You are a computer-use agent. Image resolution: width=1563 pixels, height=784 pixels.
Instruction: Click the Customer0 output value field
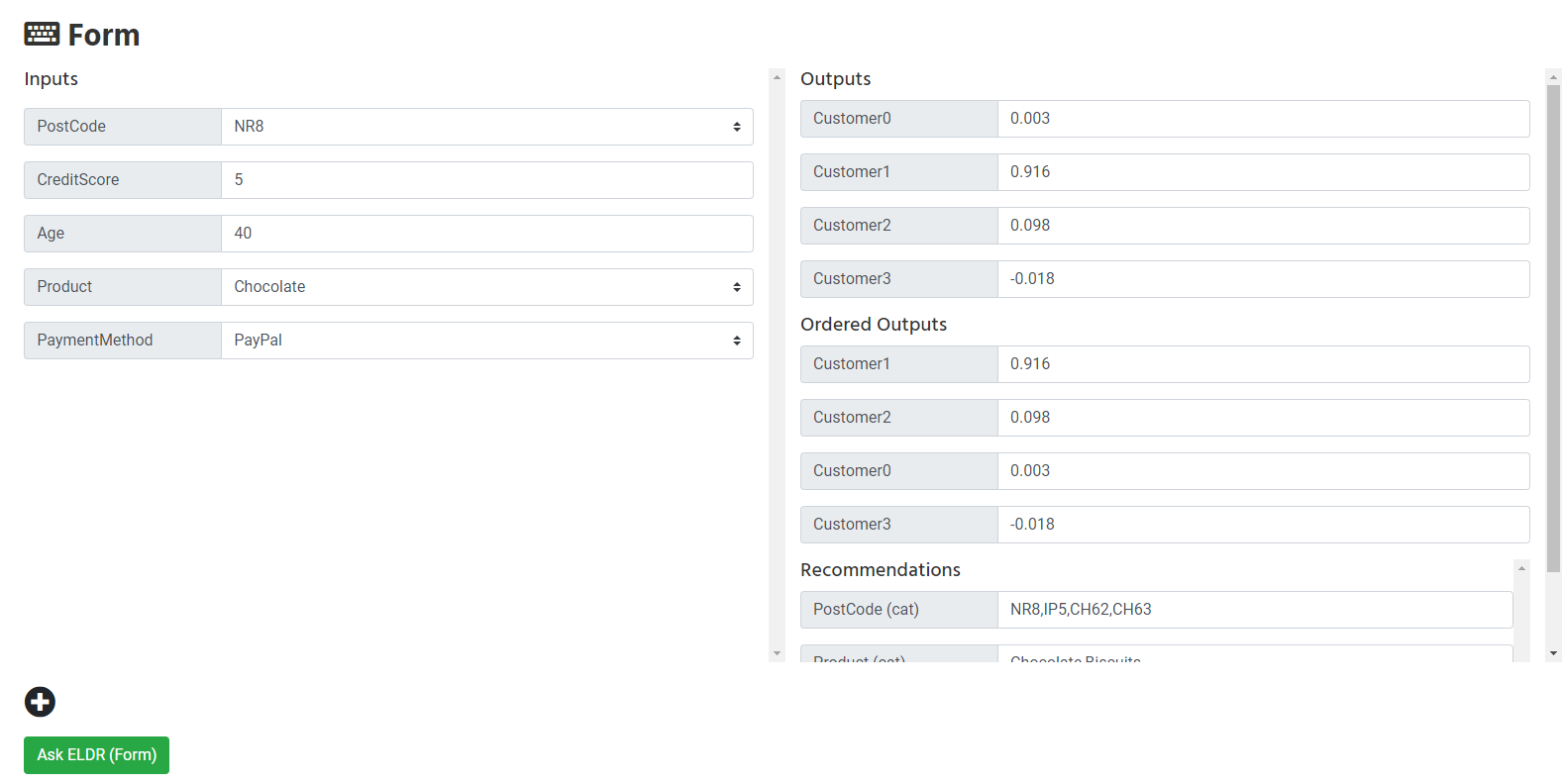1263,119
